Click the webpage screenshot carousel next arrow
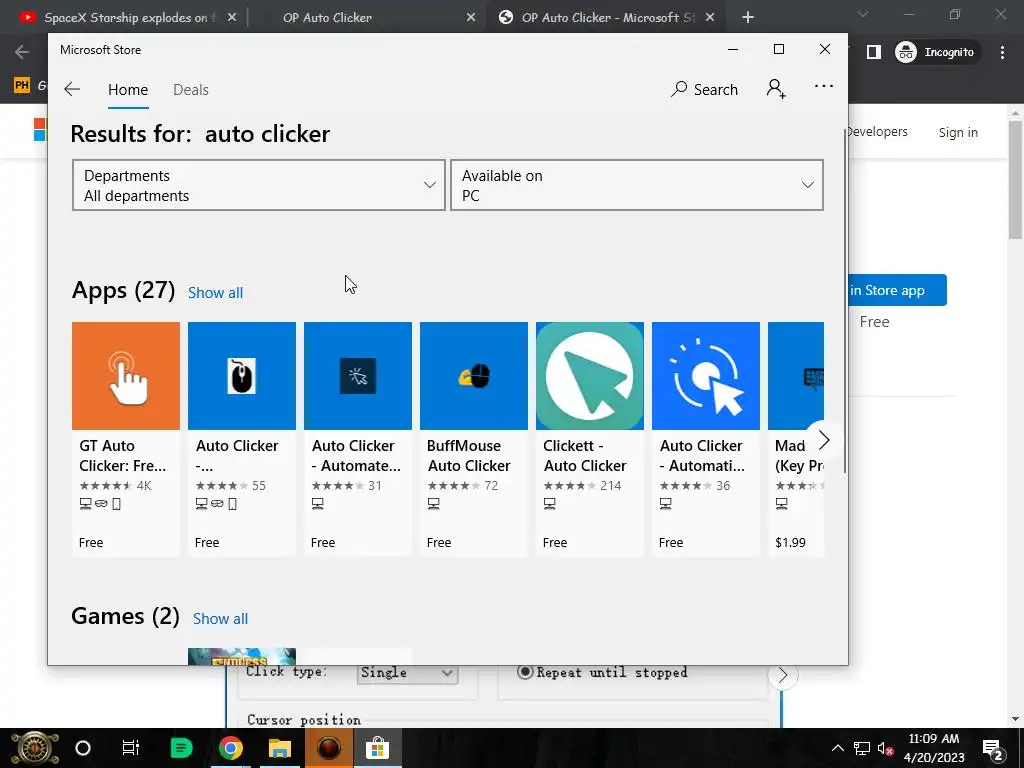This screenshot has height=768, width=1024. 782,675
